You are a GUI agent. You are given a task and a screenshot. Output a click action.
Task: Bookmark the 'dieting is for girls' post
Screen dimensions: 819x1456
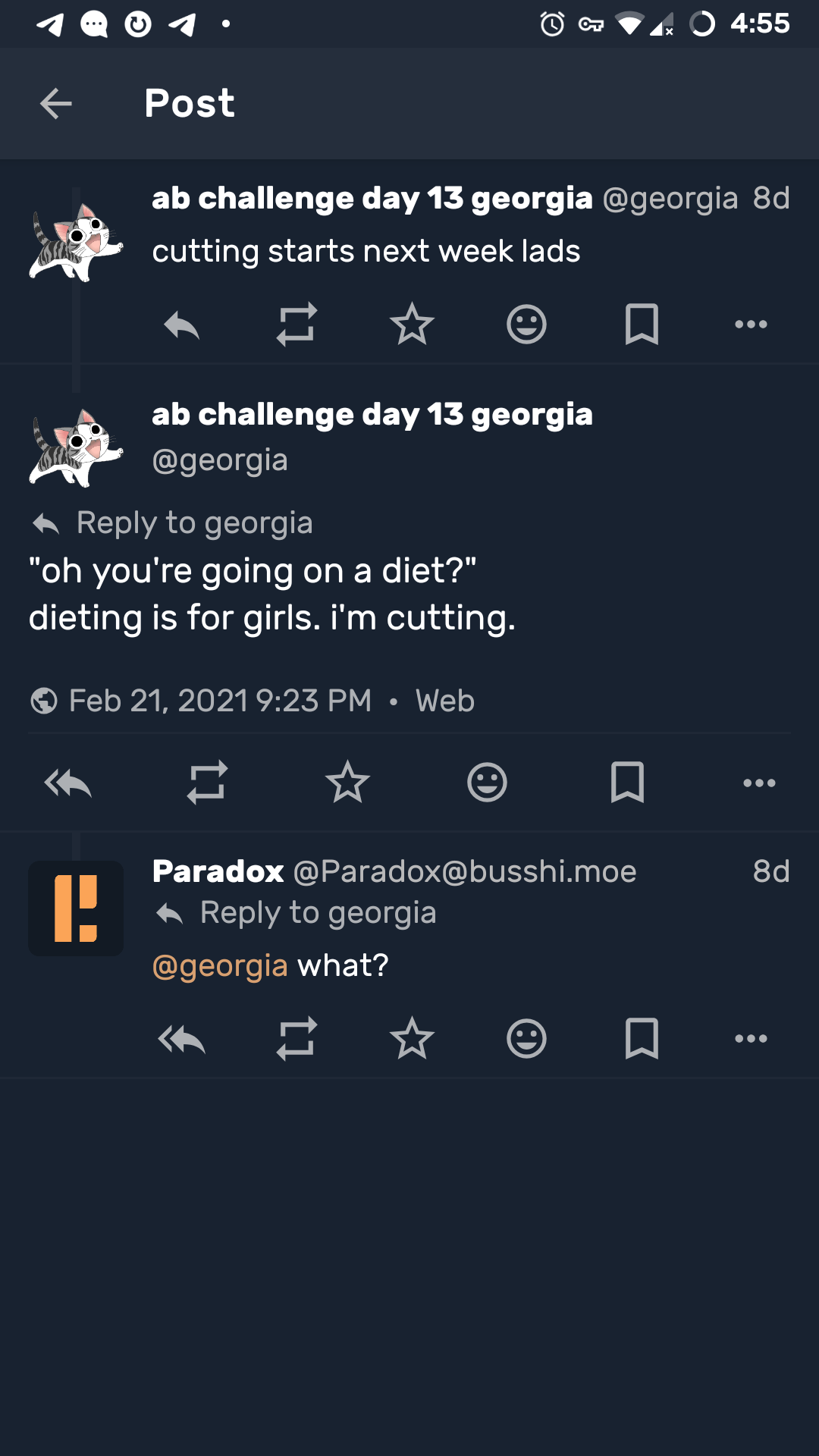pos(627,783)
